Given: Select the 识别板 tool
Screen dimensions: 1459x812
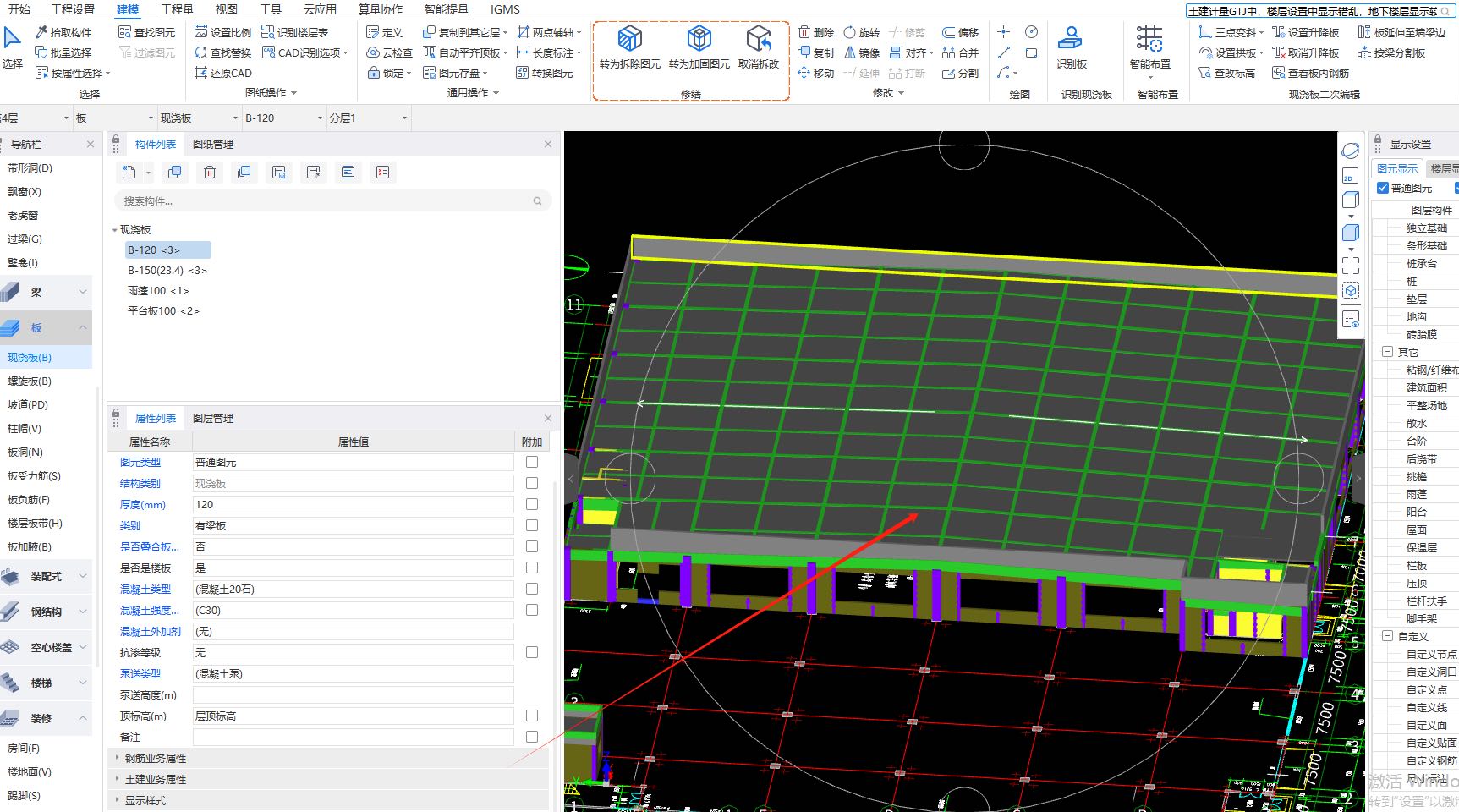Looking at the screenshot, I should (x=1071, y=48).
